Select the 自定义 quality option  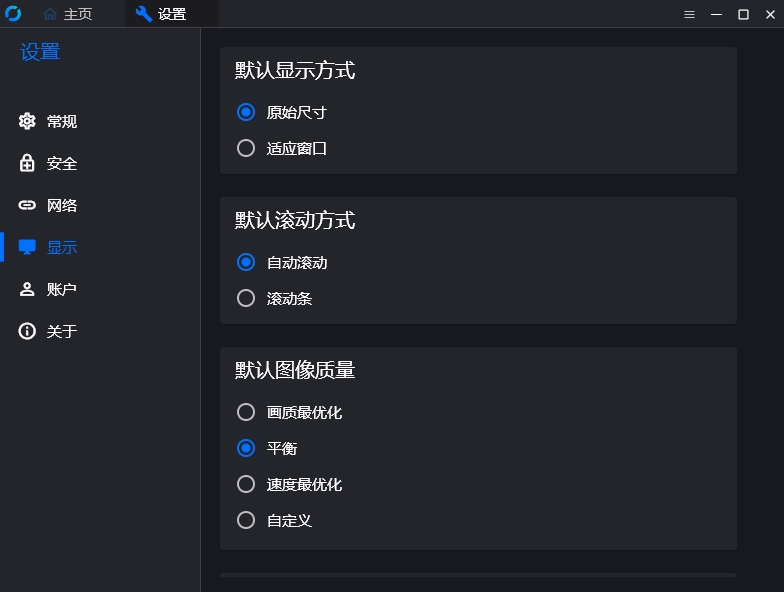pos(246,520)
